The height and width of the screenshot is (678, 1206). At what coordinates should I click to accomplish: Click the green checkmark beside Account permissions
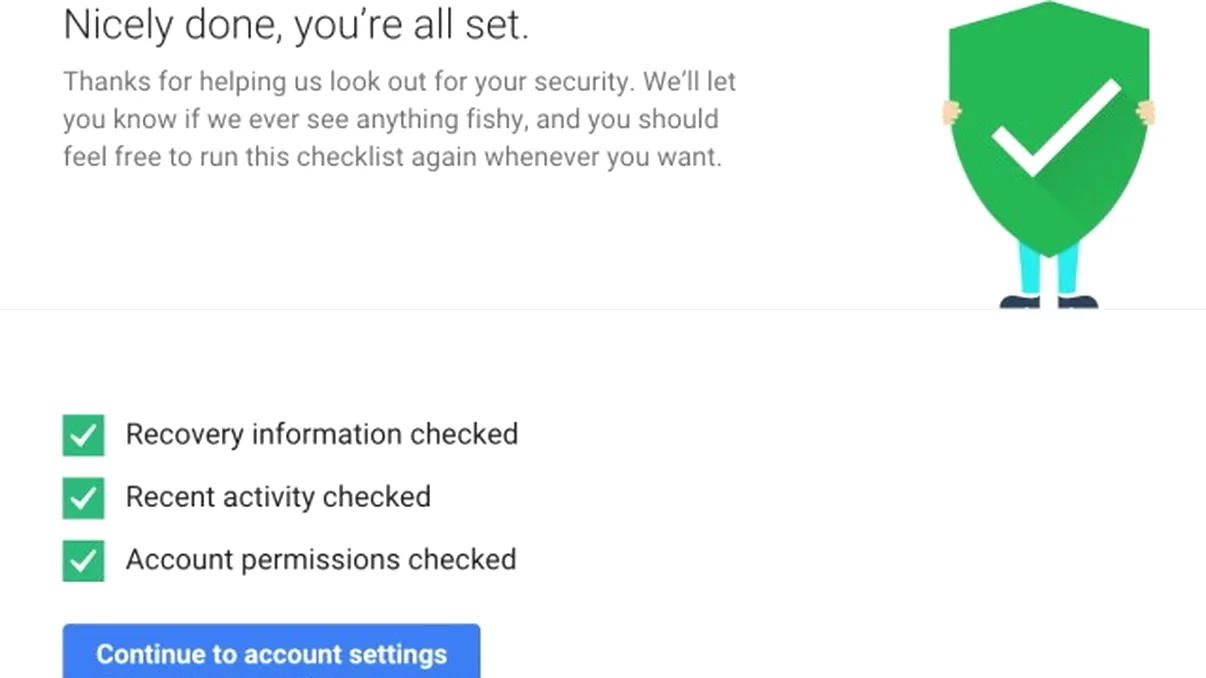[84, 561]
